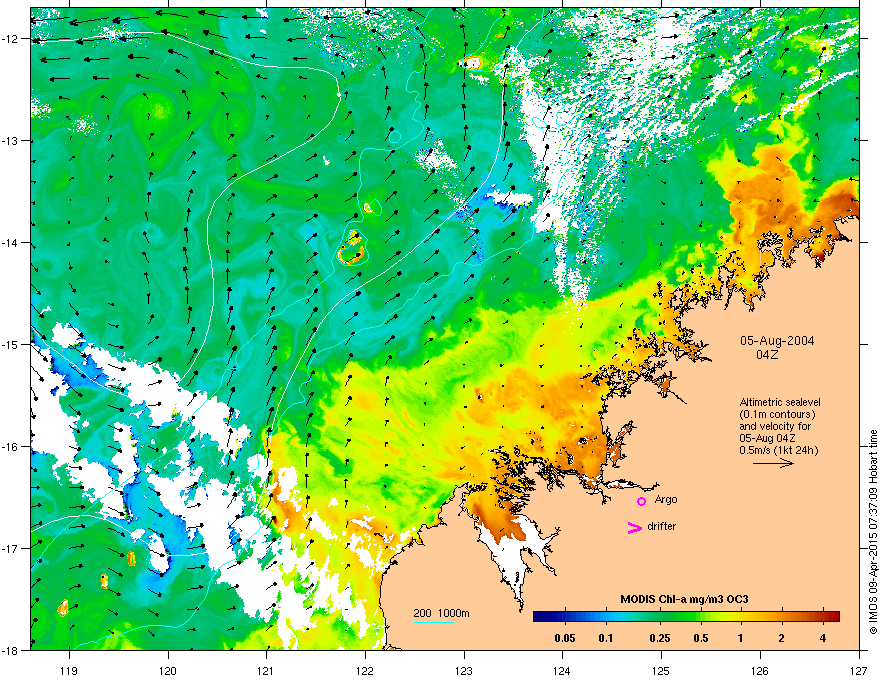Click the colorbar value '0.25'
Image resolution: width=880 pixels, height=680 pixels.
pos(660,638)
